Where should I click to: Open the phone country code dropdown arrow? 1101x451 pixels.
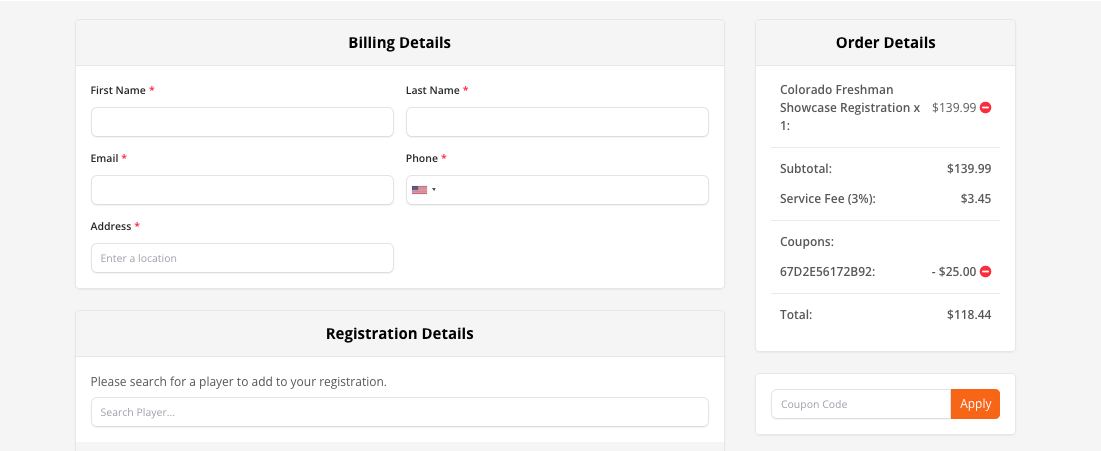434,190
